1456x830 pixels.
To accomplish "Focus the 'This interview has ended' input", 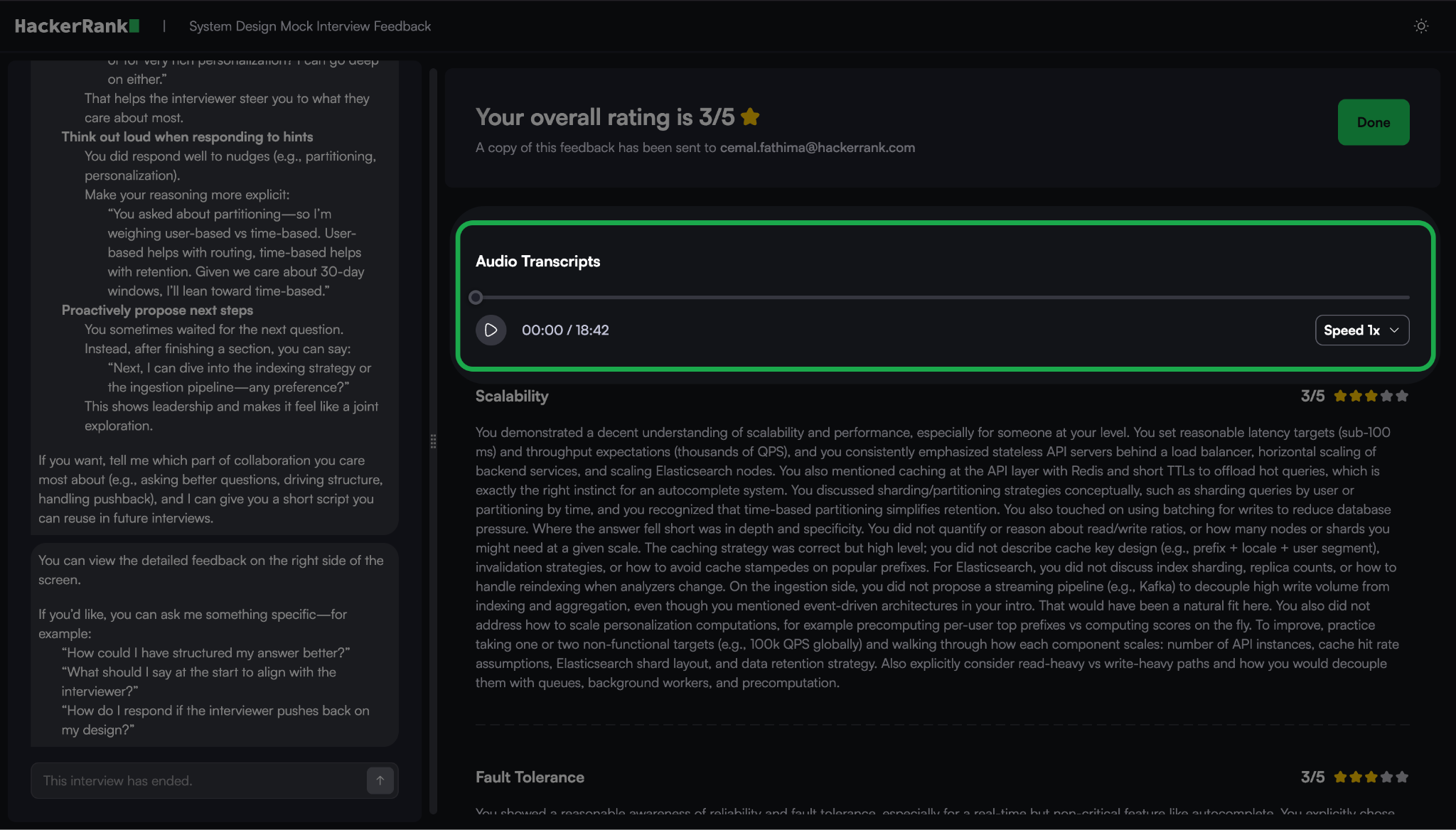I will coord(199,780).
